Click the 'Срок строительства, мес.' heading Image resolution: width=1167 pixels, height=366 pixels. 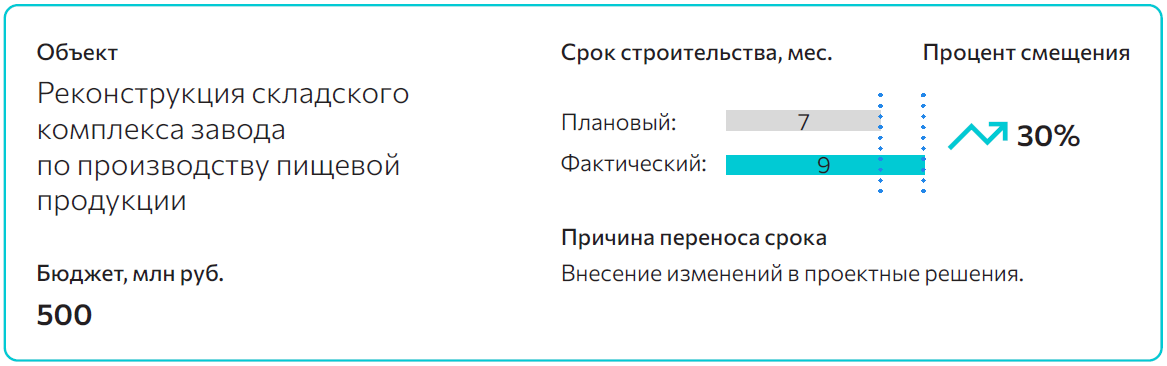(x=696, y=54)
